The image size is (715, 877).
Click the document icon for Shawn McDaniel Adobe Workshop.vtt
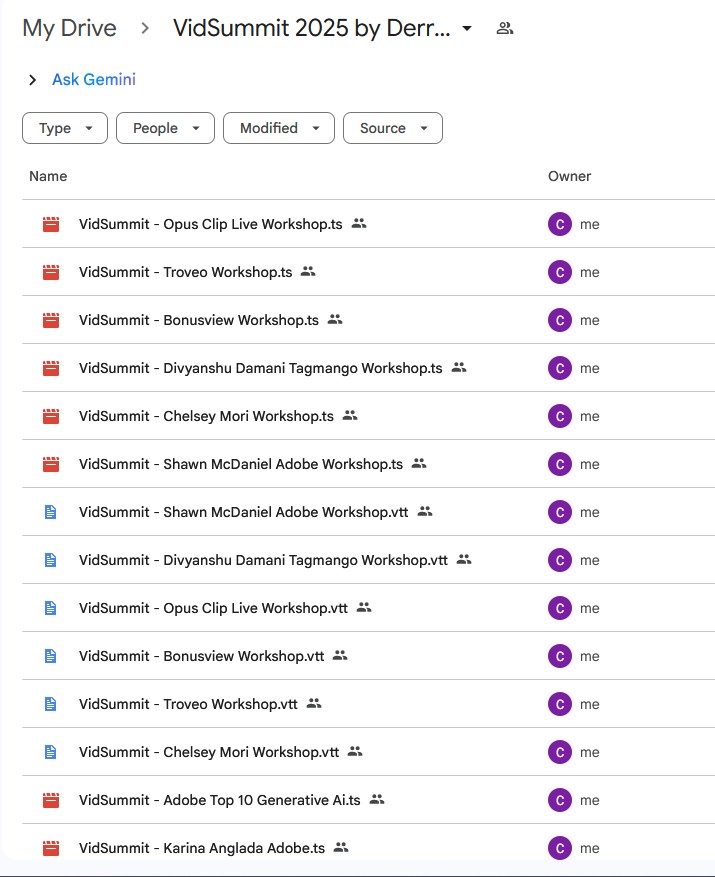[x=51, y=512]
